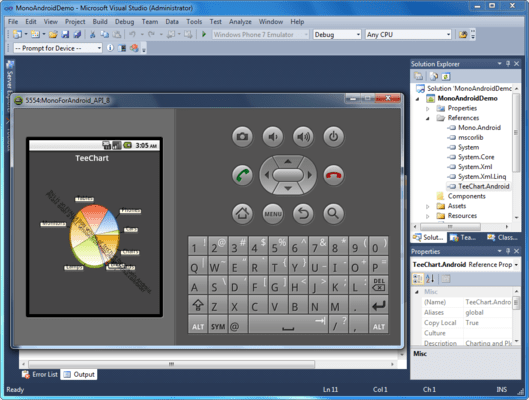Open the File menu
The width and height of the screenshot is (529, 400).
(x=13, y=22)
